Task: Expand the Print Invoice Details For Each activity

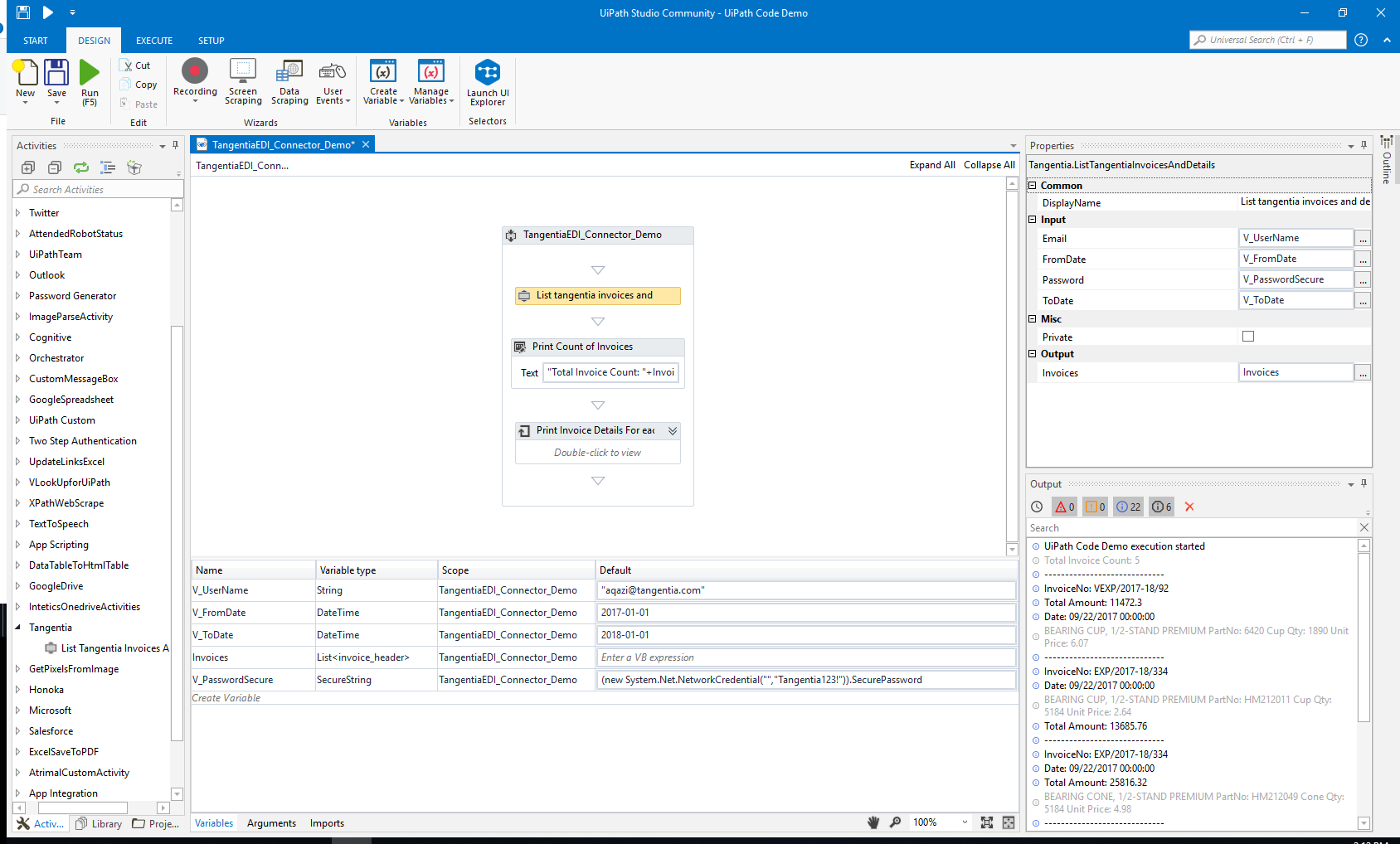Action: (673, 430)
